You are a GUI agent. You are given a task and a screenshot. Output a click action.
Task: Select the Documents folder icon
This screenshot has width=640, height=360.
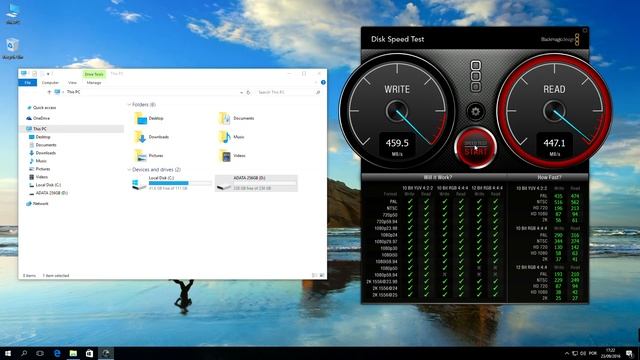tap(224, 118)
